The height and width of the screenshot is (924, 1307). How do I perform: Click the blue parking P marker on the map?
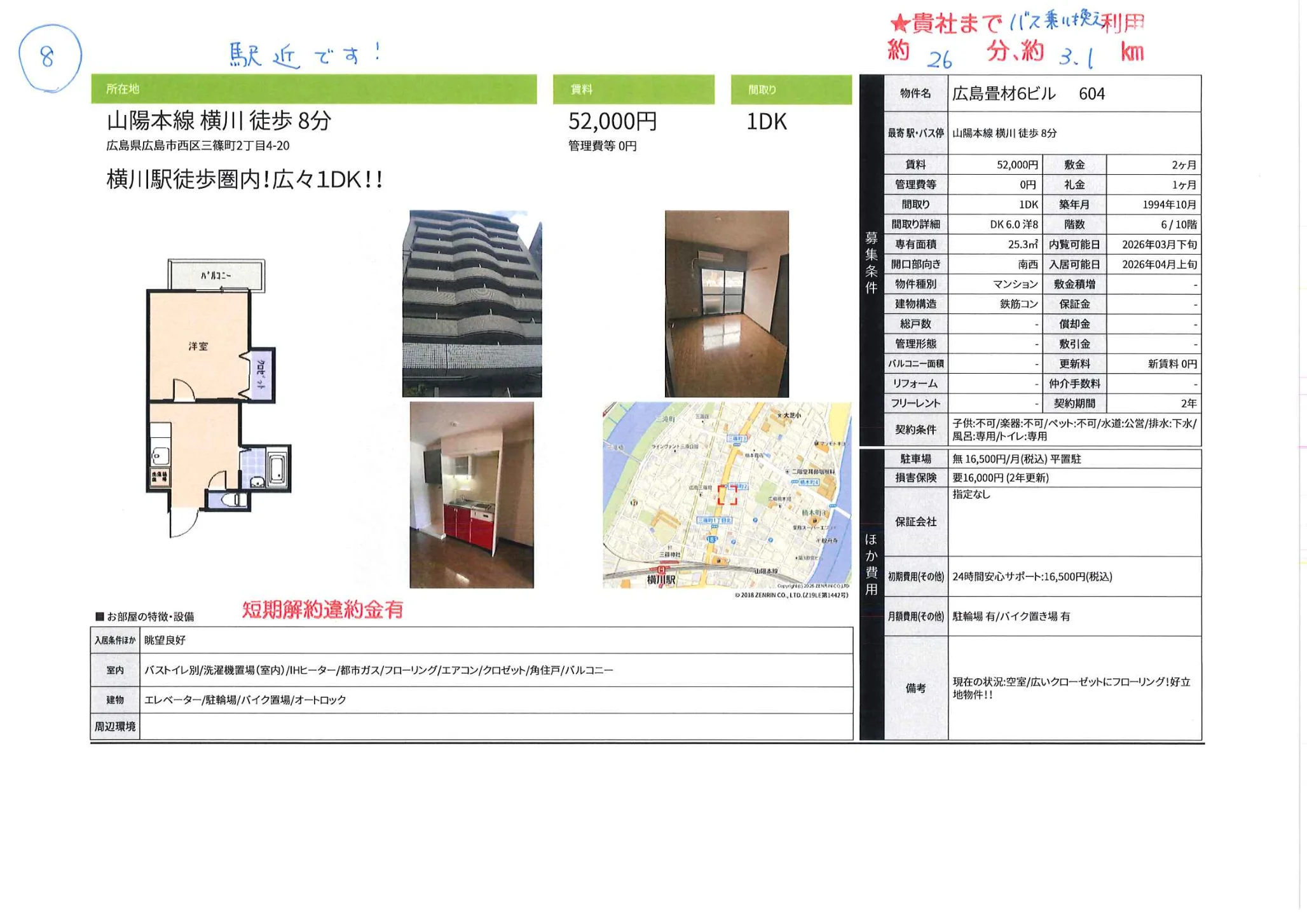pos(755,521)
